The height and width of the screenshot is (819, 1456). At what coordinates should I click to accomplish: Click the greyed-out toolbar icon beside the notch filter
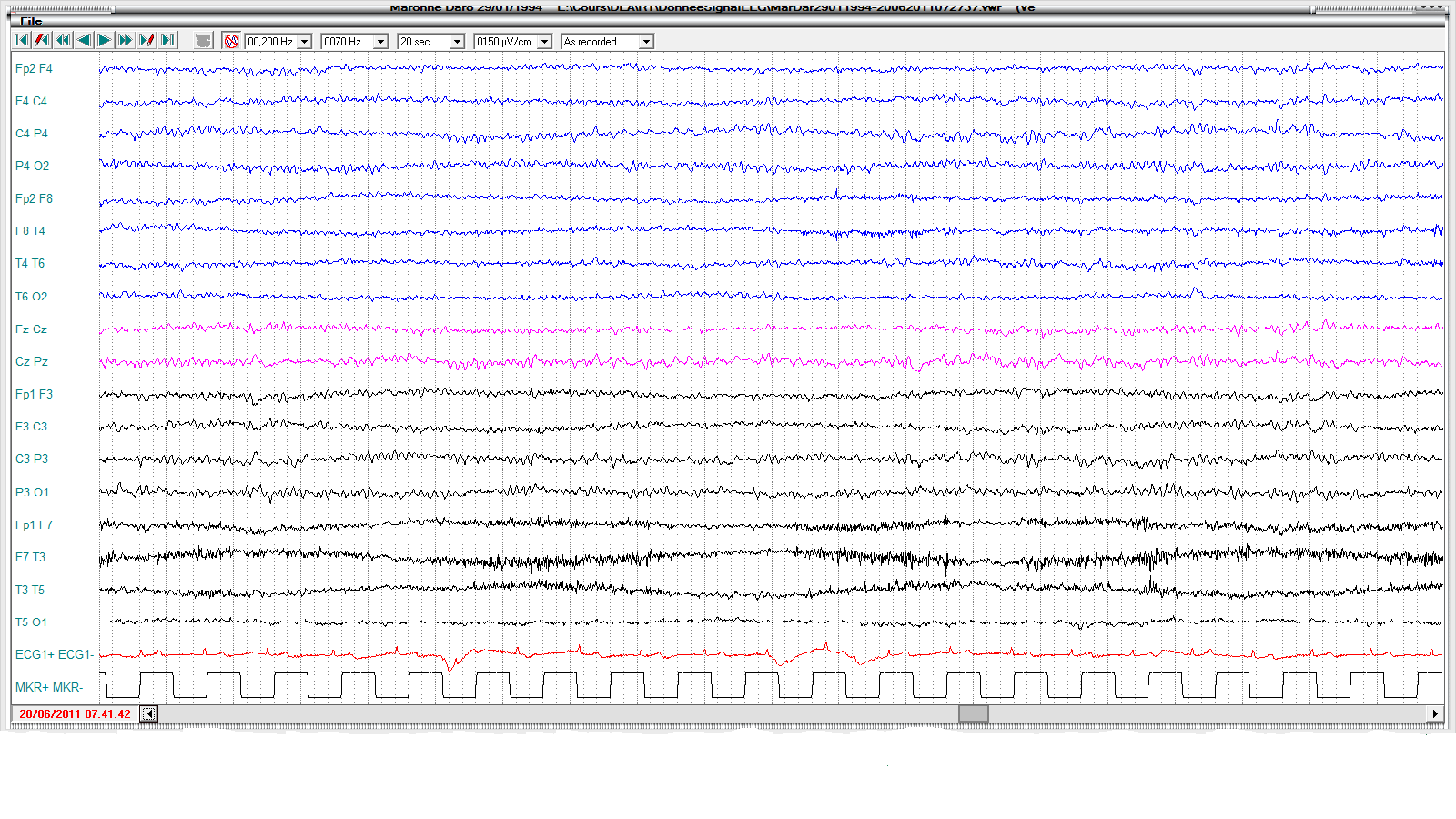(x=203, y=41)
